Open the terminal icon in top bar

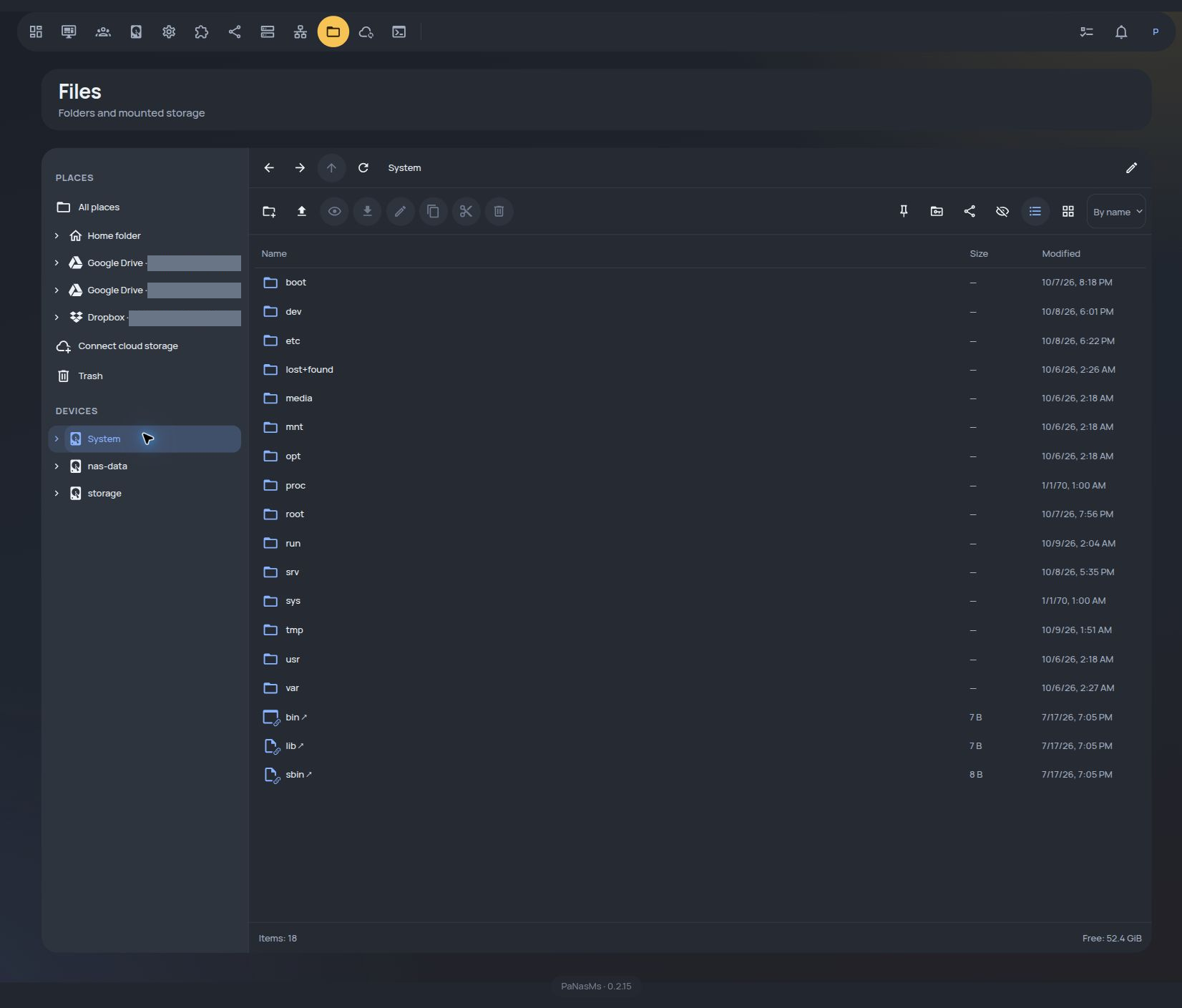pyautogui.click(x=399, y=31)
